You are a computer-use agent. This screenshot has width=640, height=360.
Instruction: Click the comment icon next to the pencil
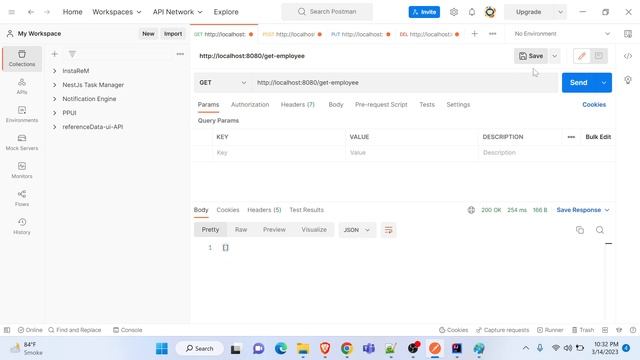599,56
